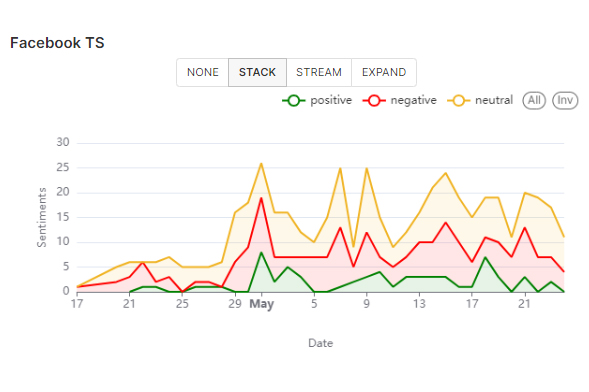Click the '25' y-axis tick label
The height and width of the screenshot is (392, 589).
[63, 167]
